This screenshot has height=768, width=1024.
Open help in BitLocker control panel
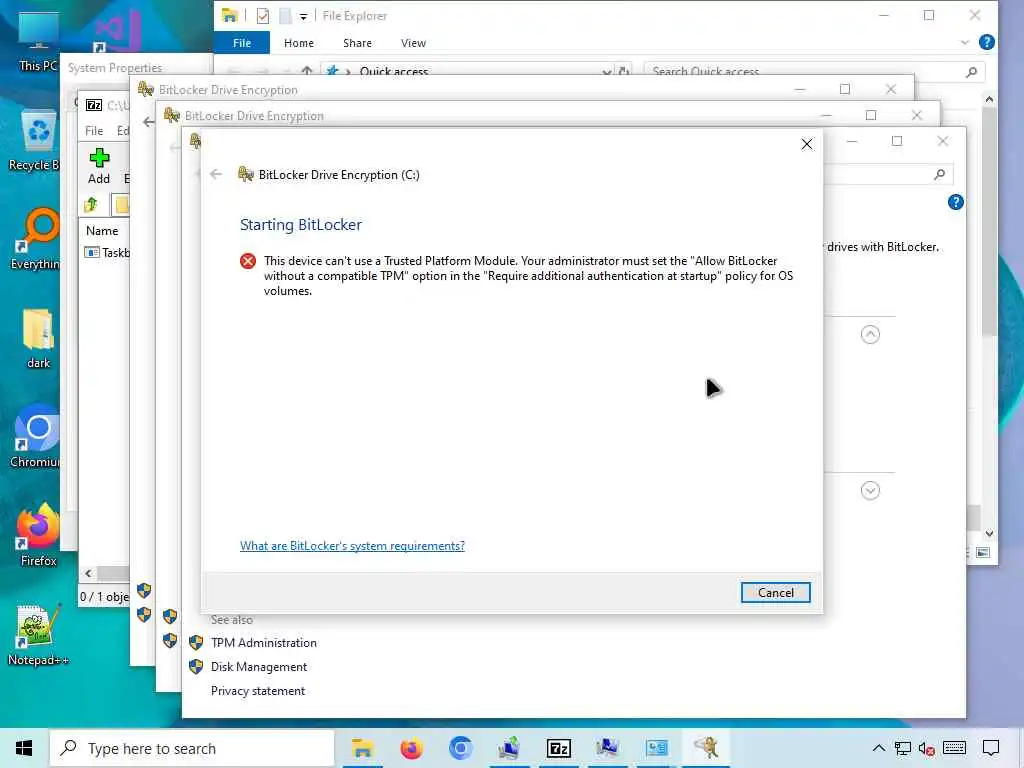pyautogui.click(x=955, y=202)
